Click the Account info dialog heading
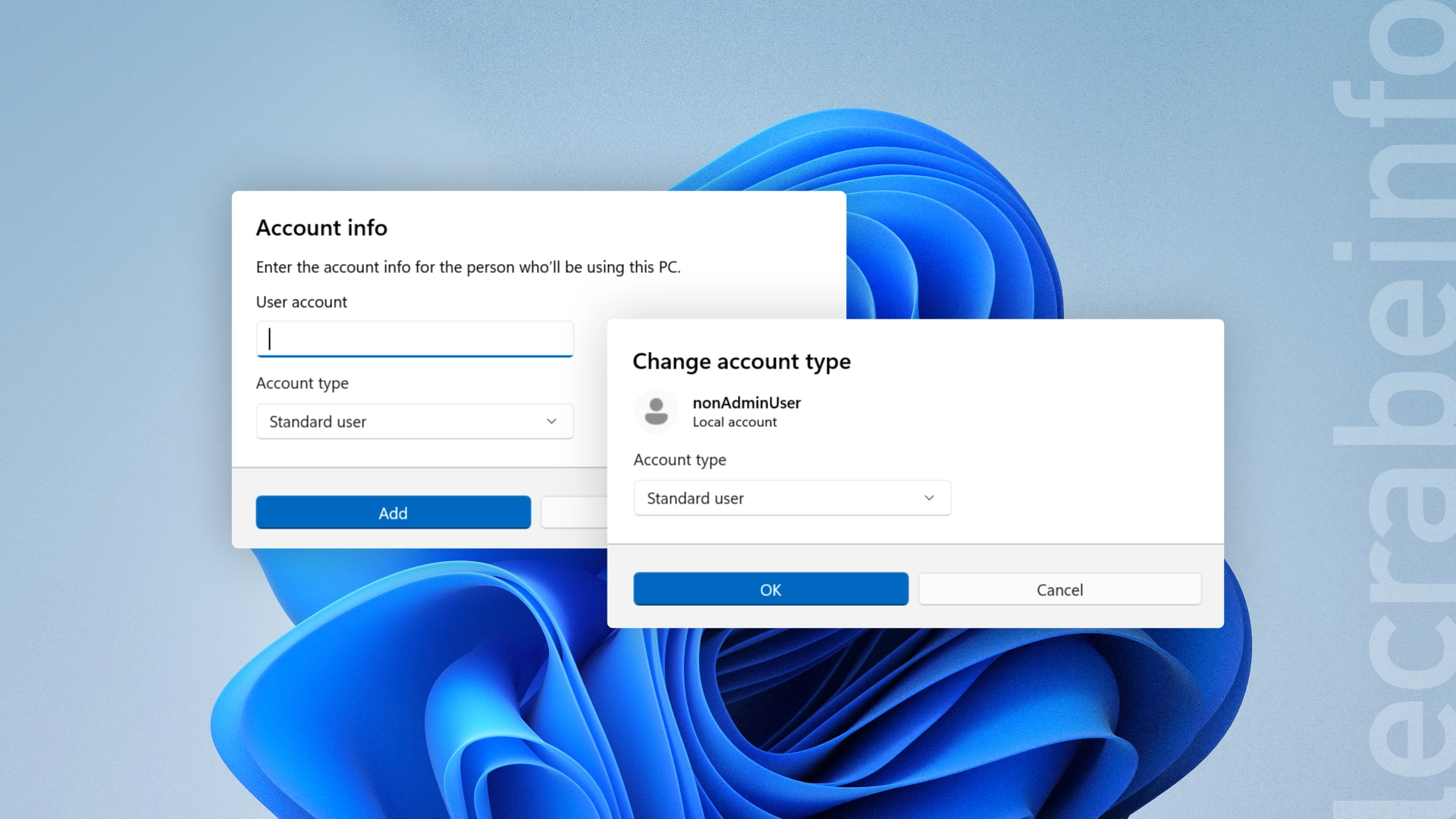1456x819 pixels. pos(322,227)
